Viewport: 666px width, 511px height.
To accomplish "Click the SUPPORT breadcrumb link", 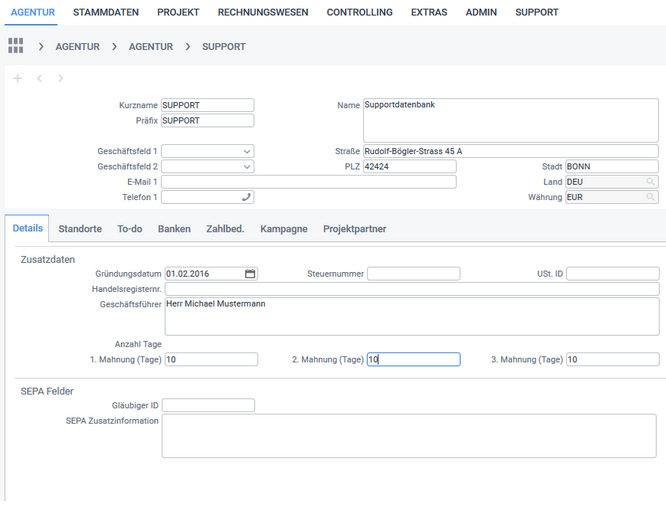I will click(223, 47).
